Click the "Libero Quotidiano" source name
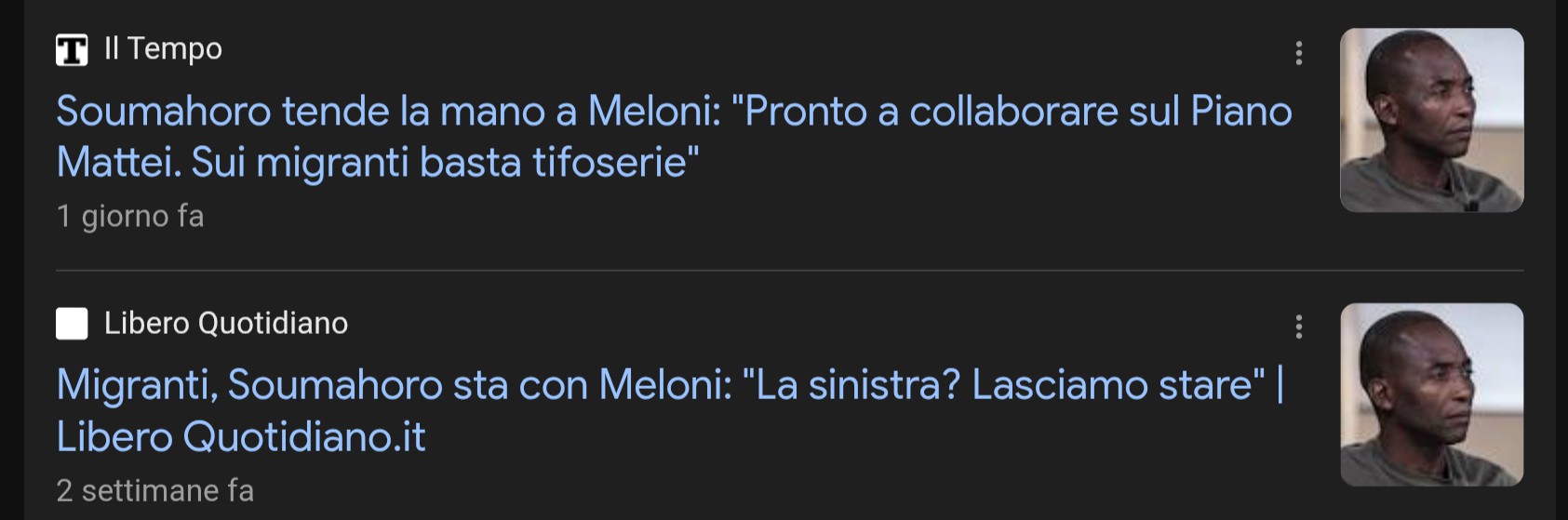1568x520 pixels. tap(226, 323)
